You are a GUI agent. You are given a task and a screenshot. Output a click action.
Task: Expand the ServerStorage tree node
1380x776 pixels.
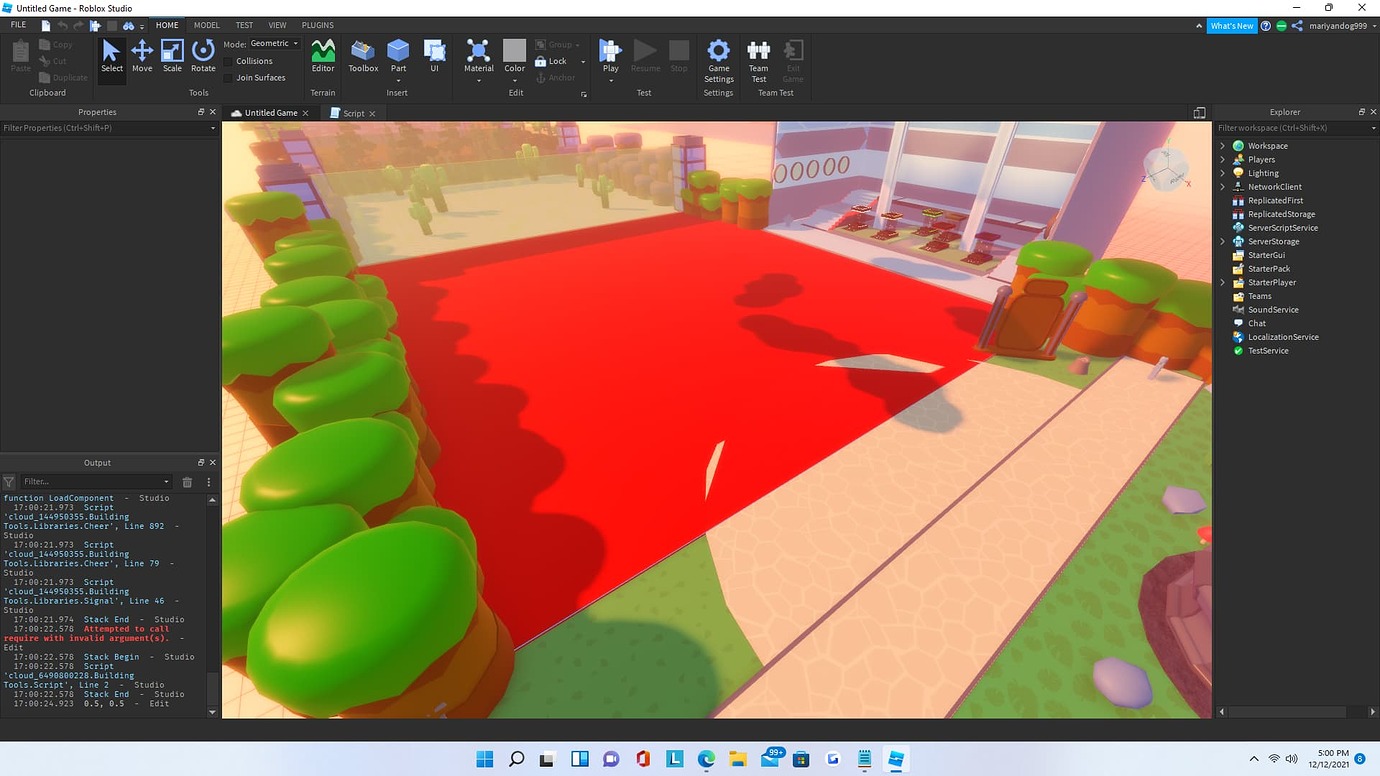[x=1223, y=242]
